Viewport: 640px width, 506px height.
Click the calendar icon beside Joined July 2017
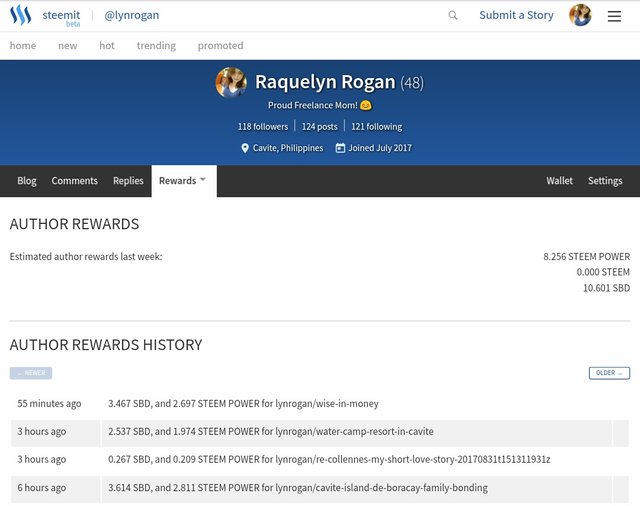click(340, 148)
